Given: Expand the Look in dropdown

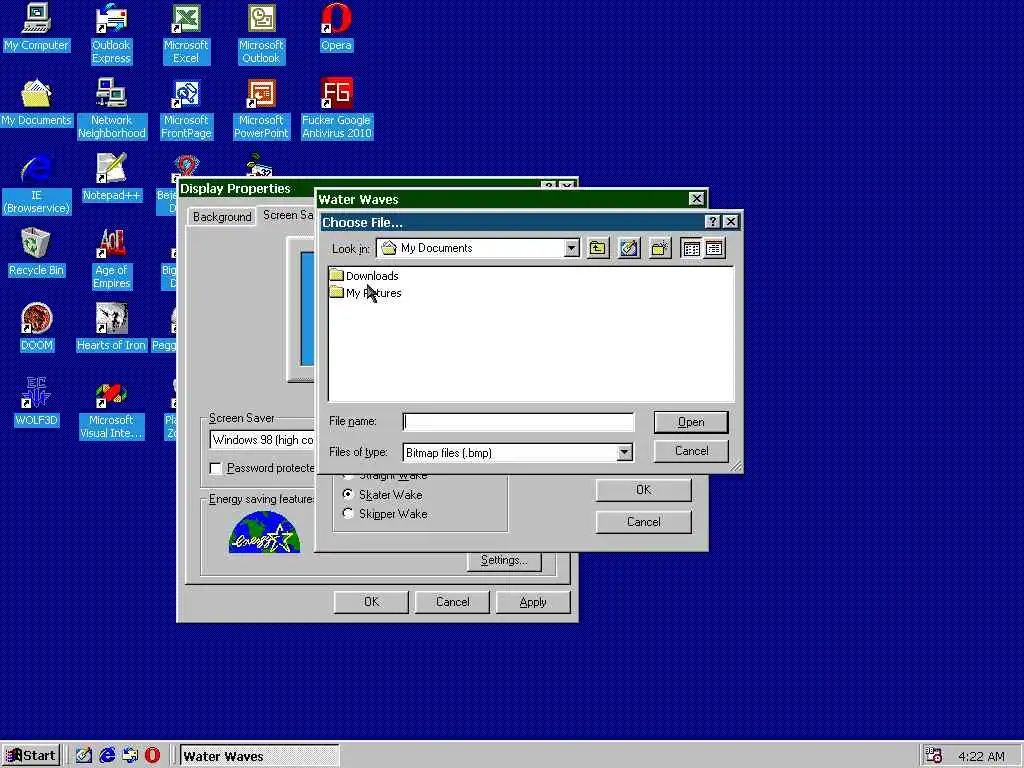Looking at the screenshot, I should click(571, 248).
